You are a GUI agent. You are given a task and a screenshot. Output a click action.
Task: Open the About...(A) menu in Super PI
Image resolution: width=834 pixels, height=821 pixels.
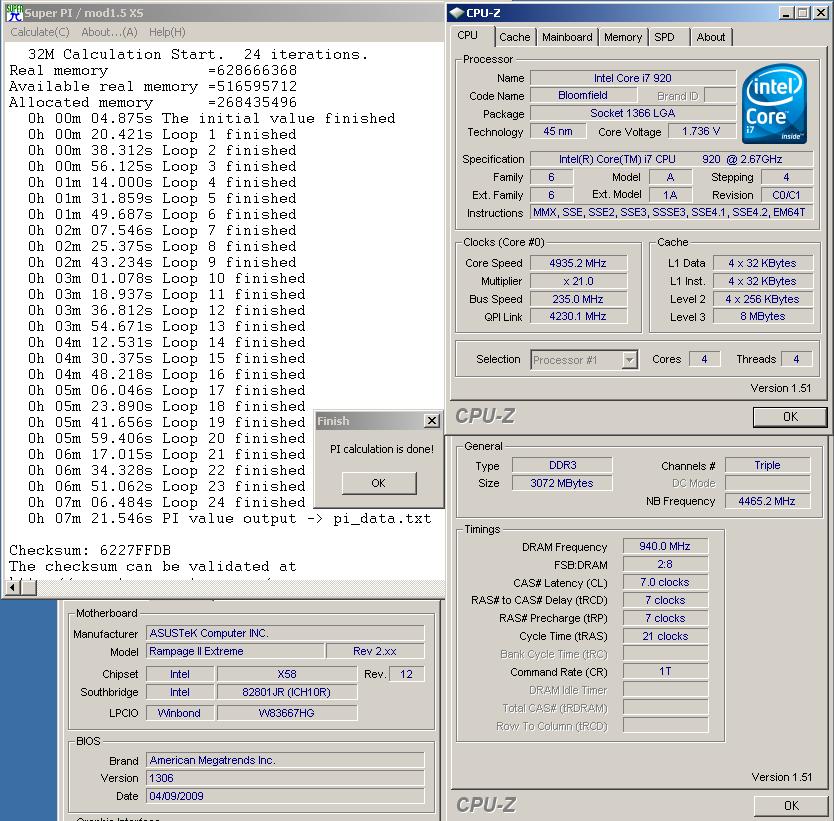click(x=109, y=32)
